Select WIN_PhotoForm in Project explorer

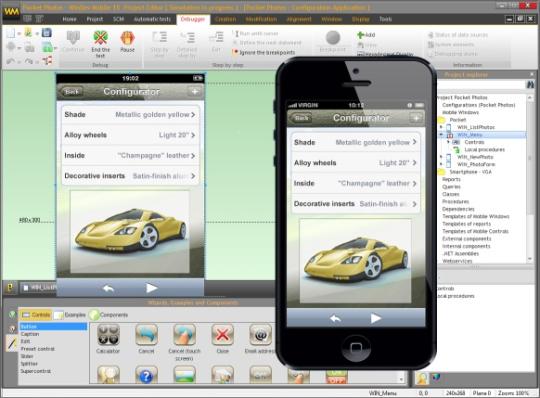click(476, 165)
